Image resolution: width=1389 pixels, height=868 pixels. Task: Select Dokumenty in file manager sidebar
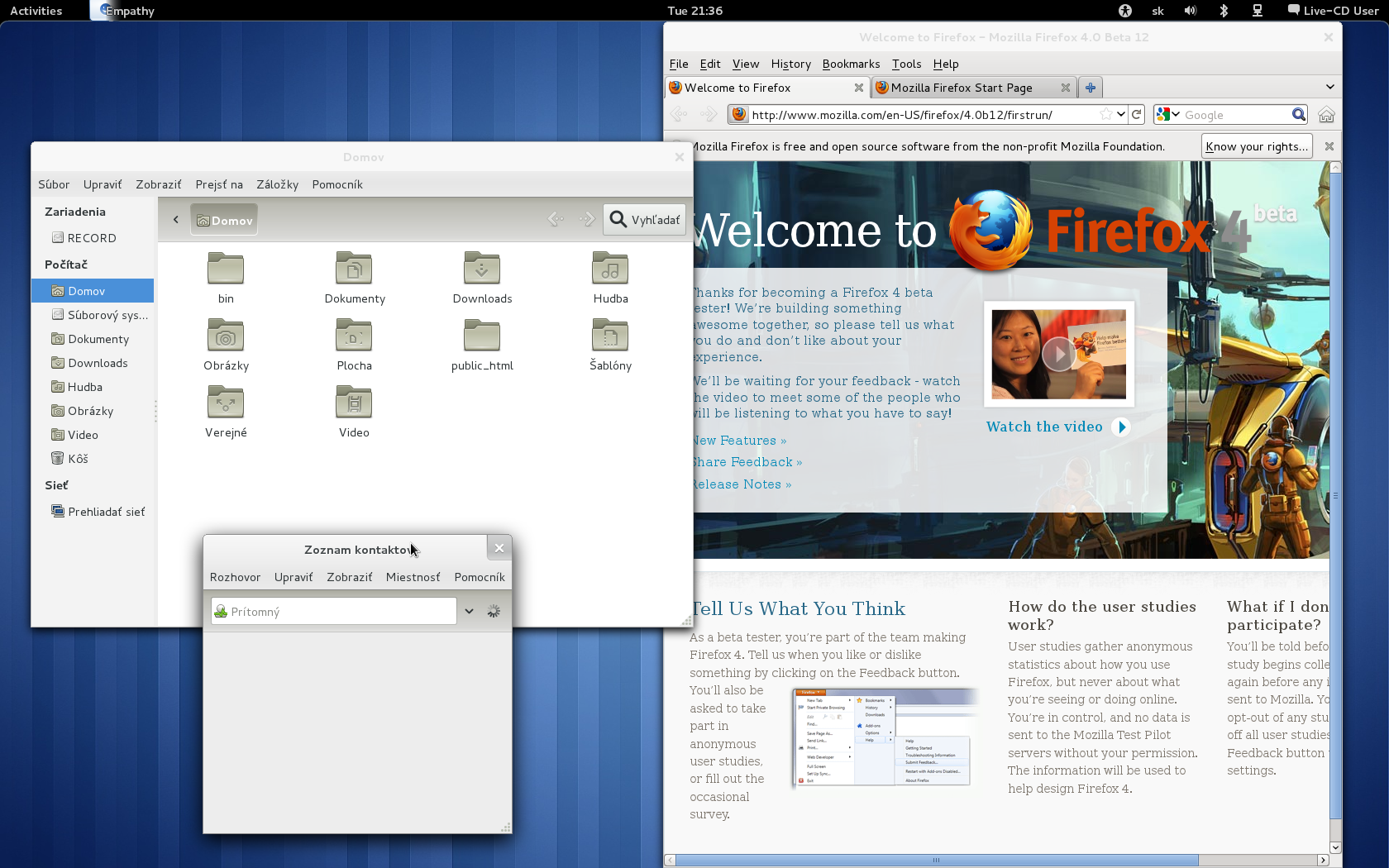[93, 339]
